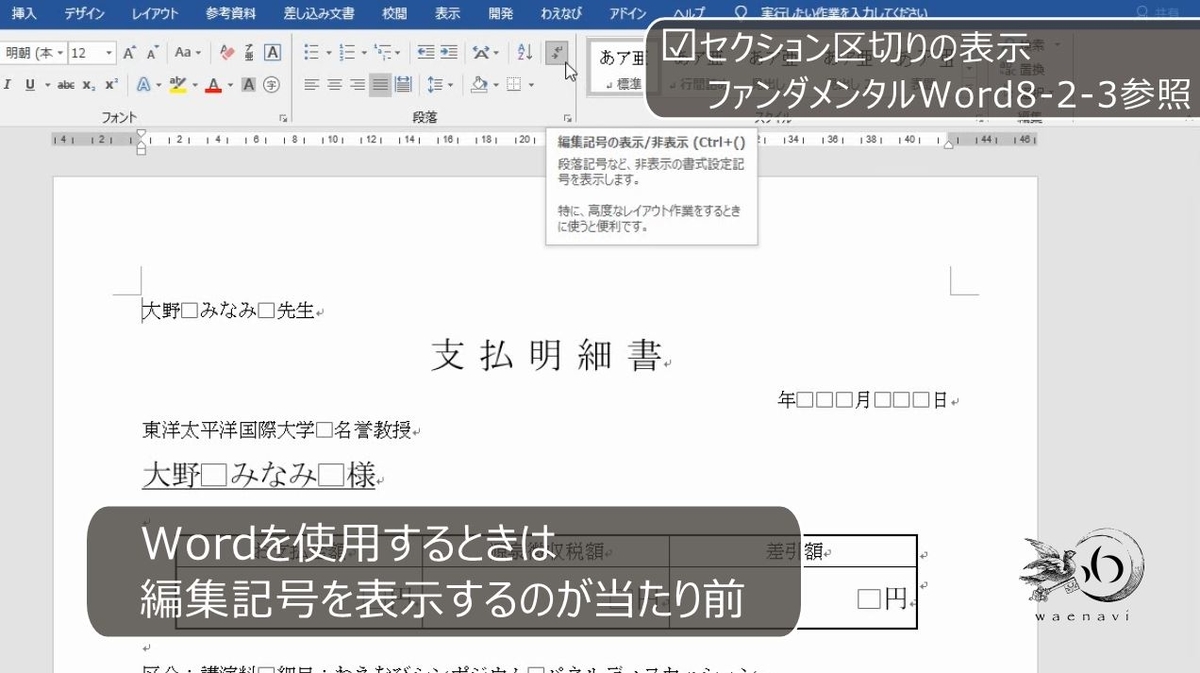
Task: Switch to レイアウト tab
Action: coord(155,13)
